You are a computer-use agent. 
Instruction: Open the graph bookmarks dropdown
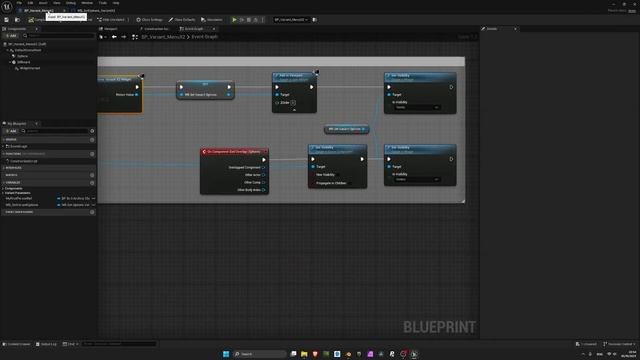pos(103,37)
